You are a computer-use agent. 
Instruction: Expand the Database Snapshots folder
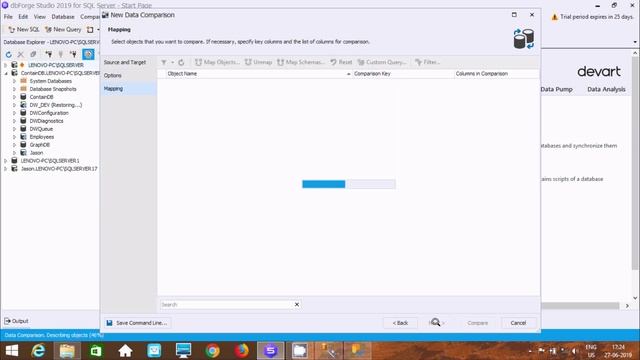tap(14, 89)
